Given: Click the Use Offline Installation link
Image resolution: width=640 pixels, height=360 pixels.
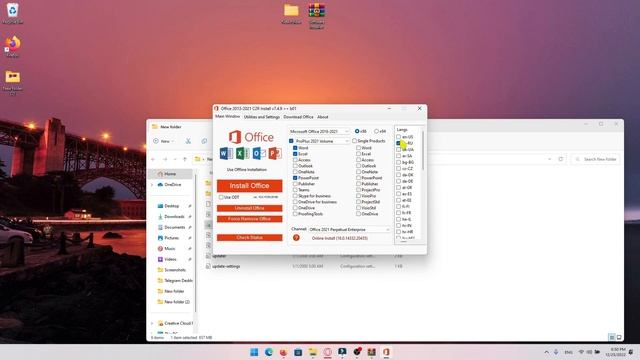Looking at the screenshot, I should coord(247,169).
